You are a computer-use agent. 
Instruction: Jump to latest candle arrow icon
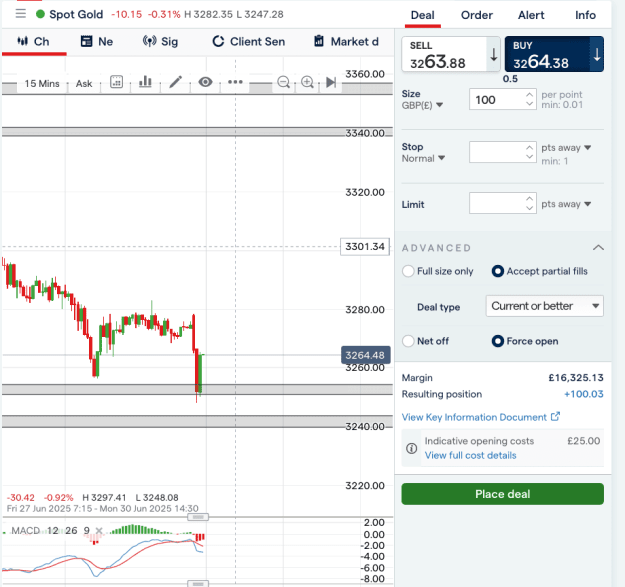click(x=331, y=82)
